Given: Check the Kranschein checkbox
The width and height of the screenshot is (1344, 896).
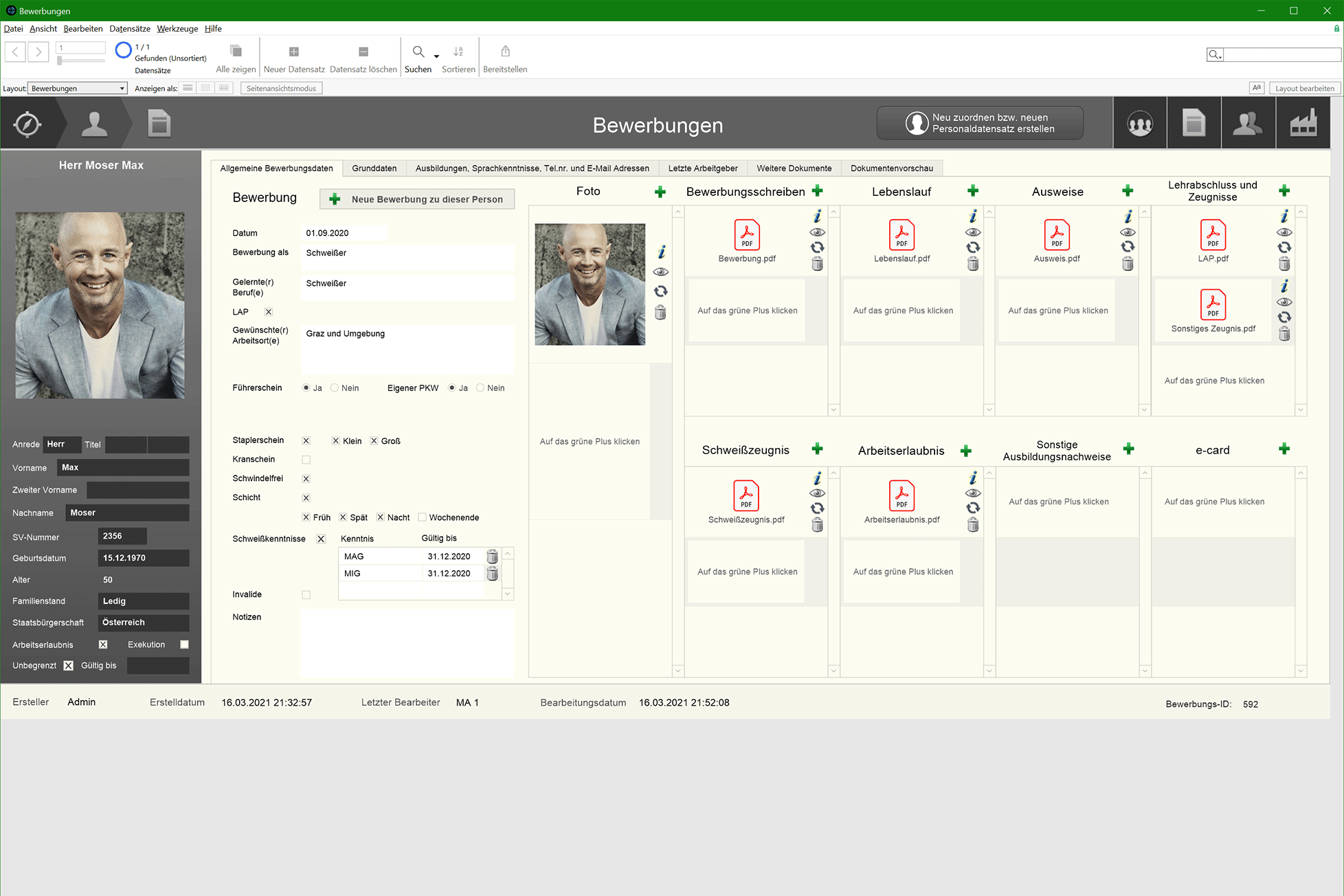Looking at the screenshot, I should click(306, 460).
